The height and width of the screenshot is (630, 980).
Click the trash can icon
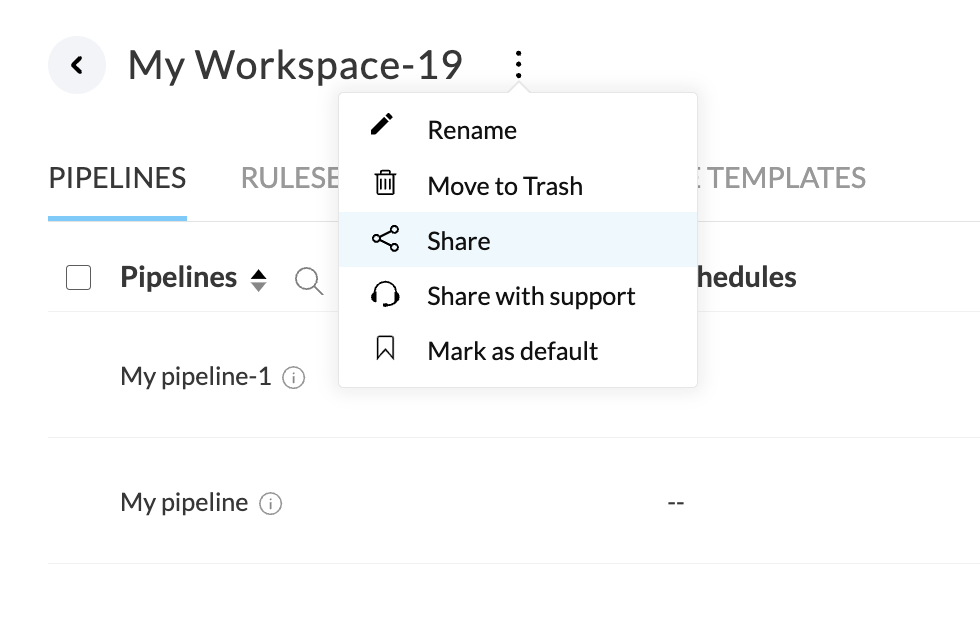385,183
